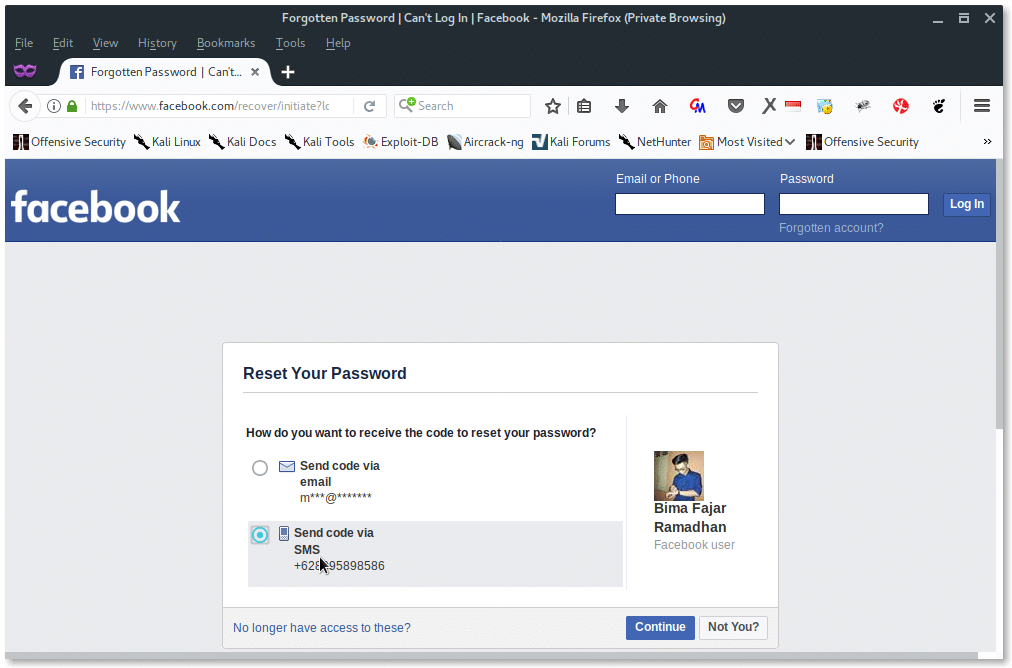Reload the page with the refresh icon
1012x668 pixels.
point(369,106)
